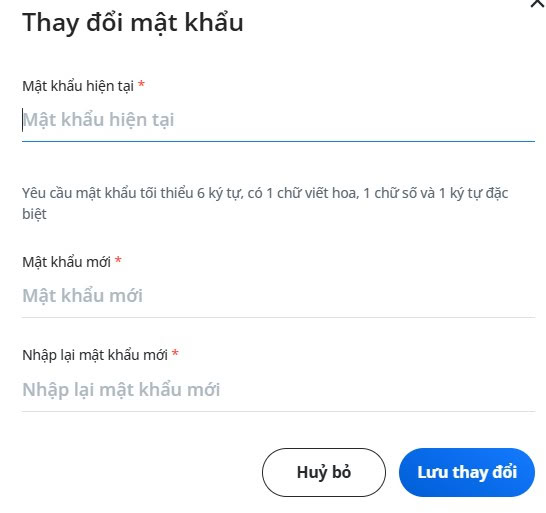Click red asterisk beside Mật khẩu hiện tại
The height and width of the screenshot is (513, 546).
[x=141, y=84]
